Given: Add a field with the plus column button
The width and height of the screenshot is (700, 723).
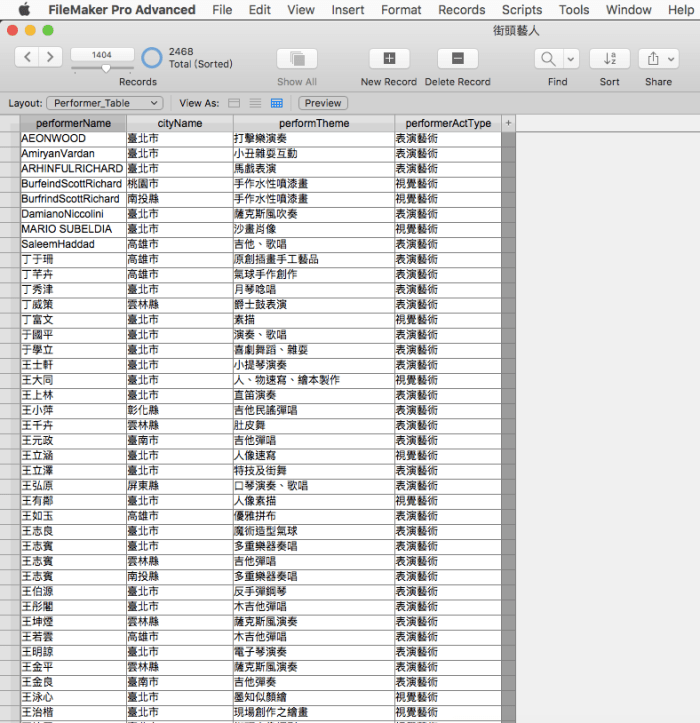Looking at the screenshot, I should coord(508,123).
